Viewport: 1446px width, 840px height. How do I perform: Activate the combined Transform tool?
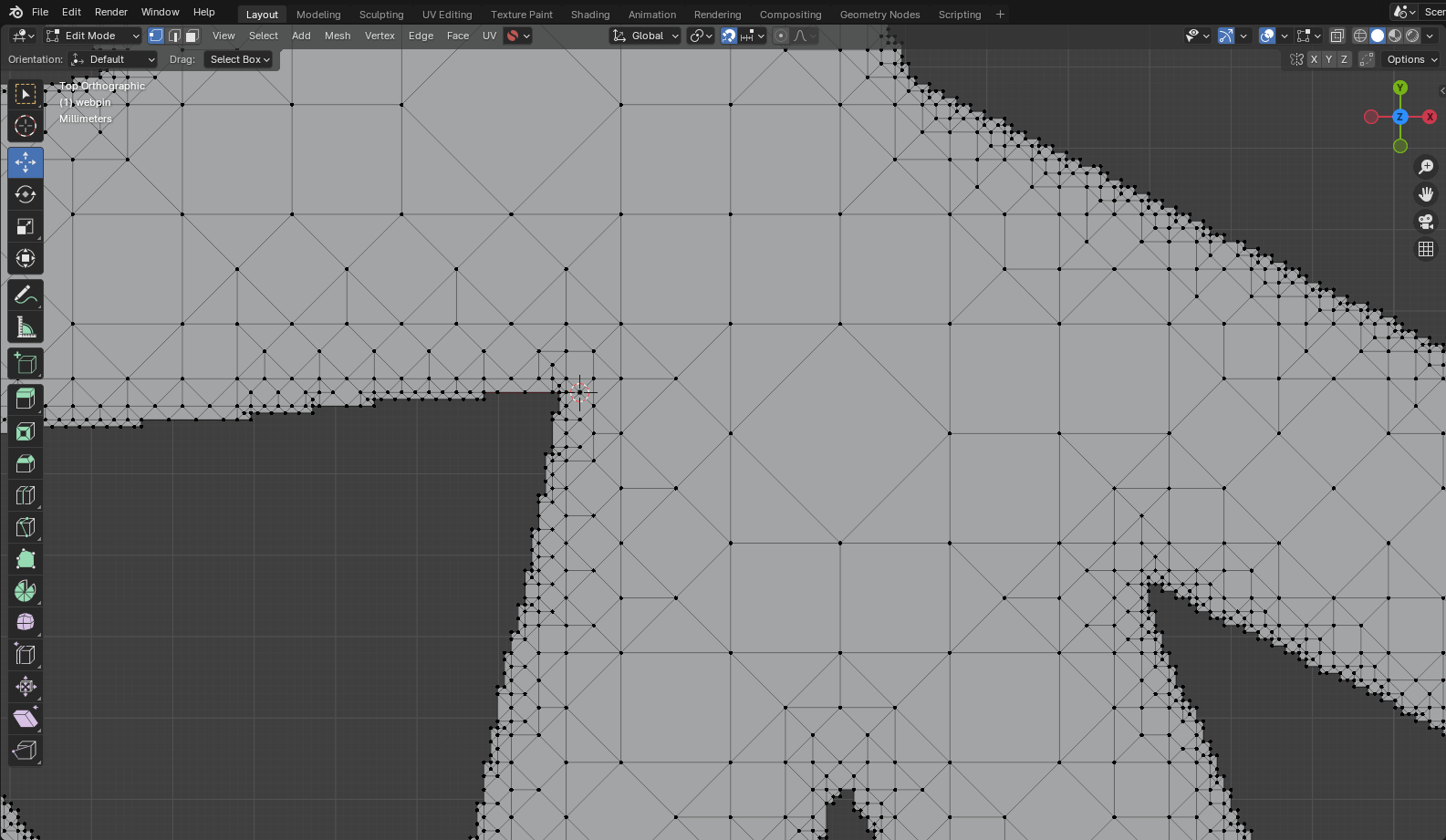[26, 258]
